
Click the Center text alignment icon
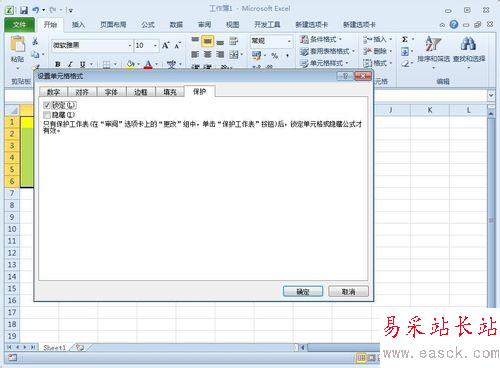207,54
